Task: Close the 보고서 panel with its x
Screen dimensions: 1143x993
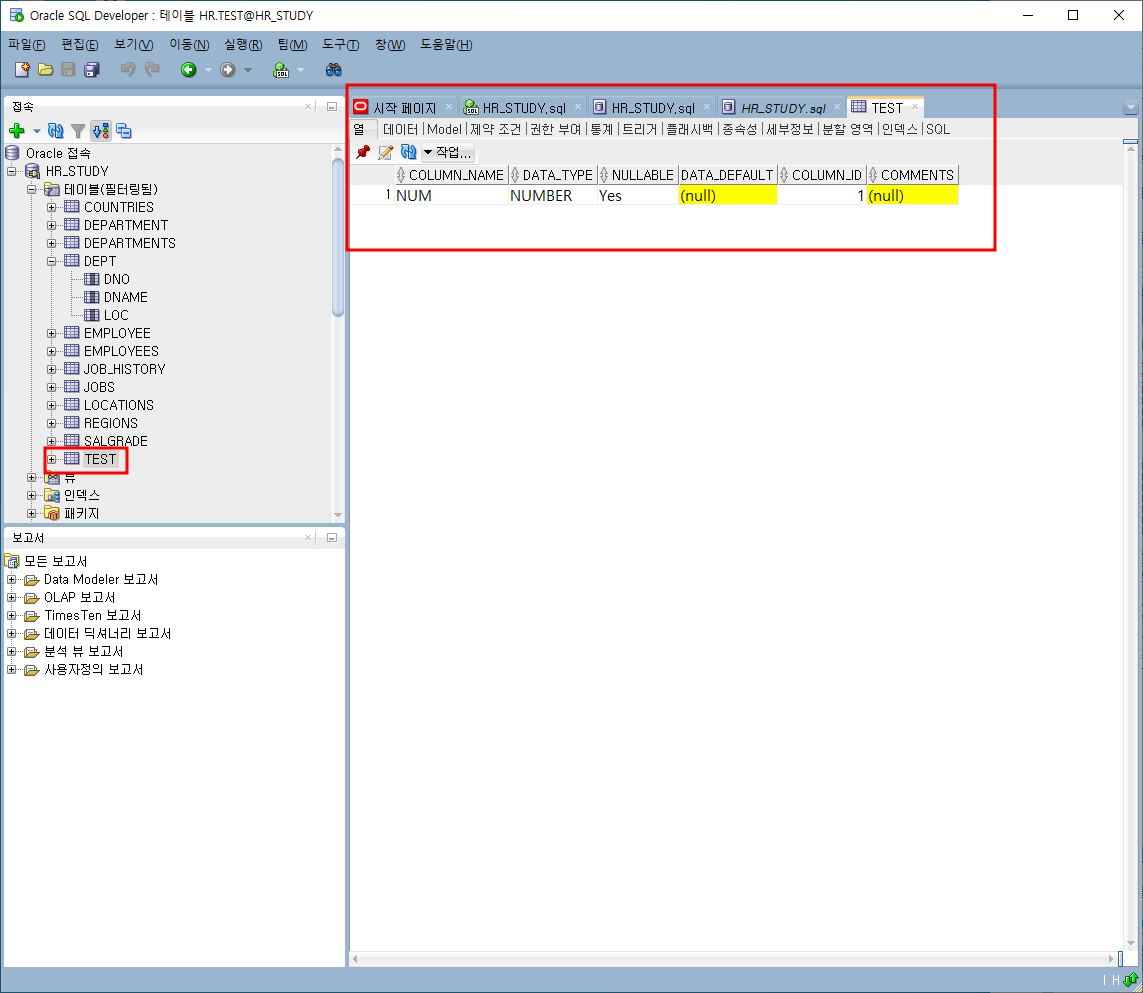Action: pyautogui.click(x=308, y=537)
